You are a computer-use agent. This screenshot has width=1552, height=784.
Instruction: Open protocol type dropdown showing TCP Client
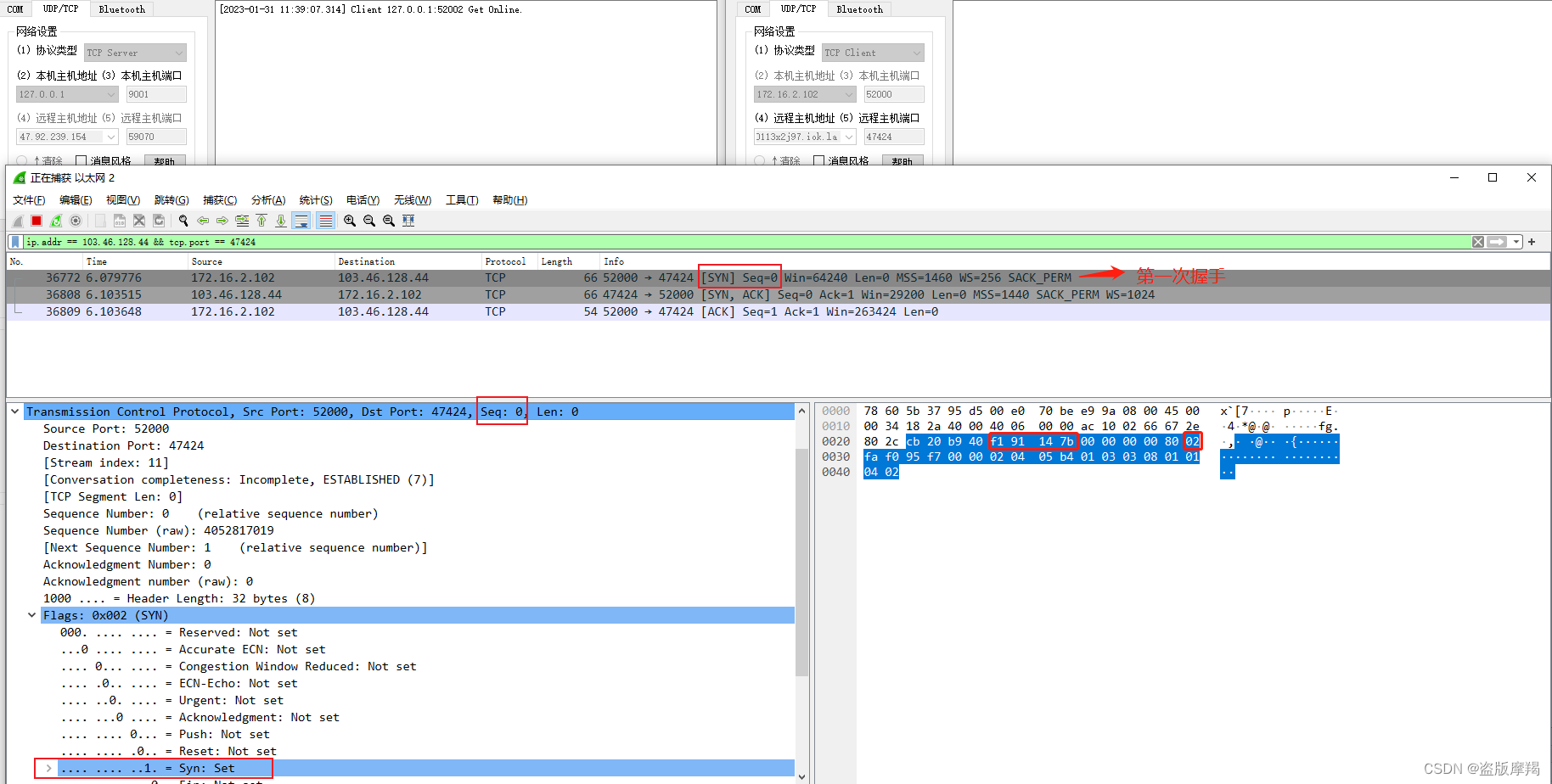tap(873, 53)
